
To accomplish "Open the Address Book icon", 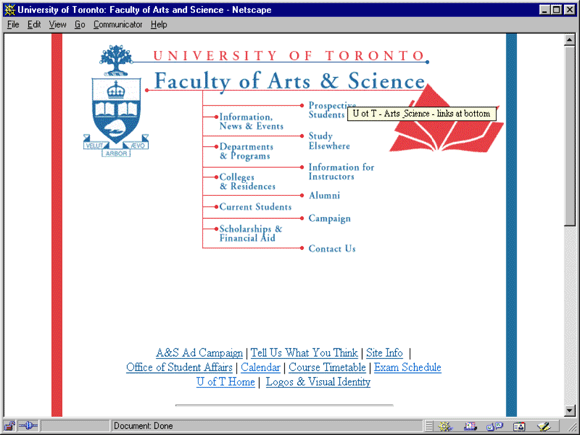I will coord(519,426).
